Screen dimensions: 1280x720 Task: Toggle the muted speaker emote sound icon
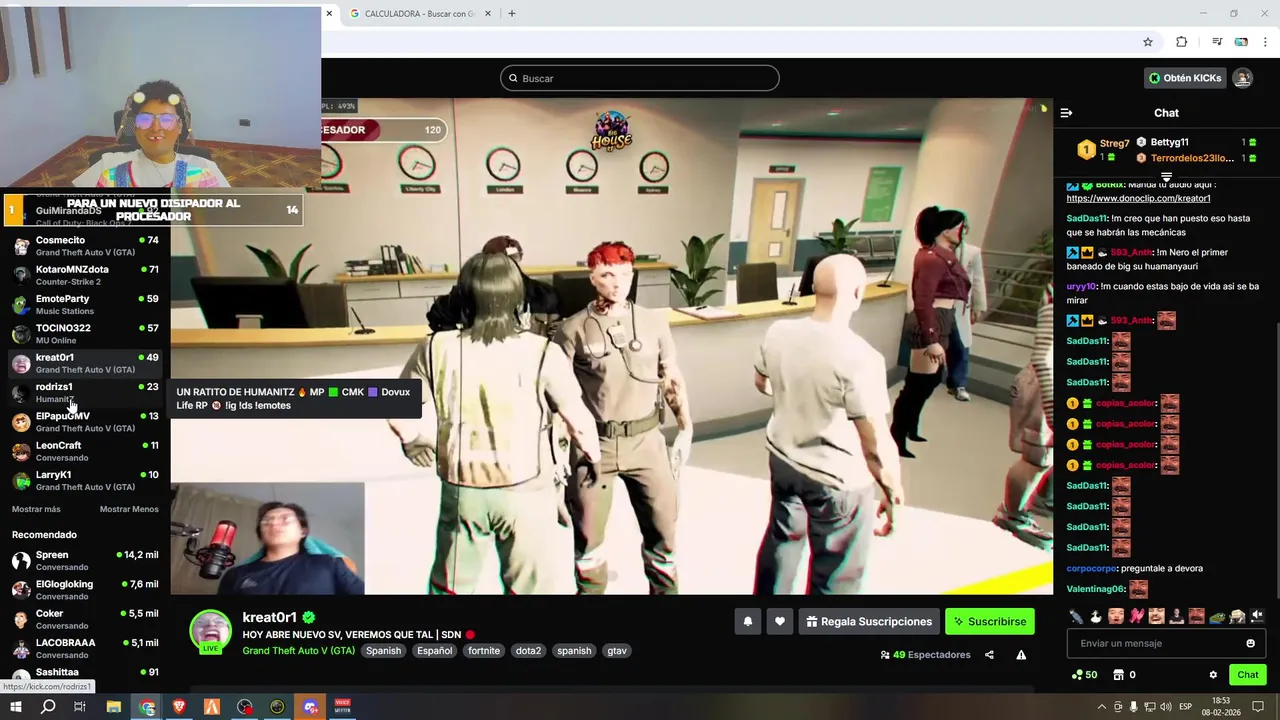point(1257,616)
